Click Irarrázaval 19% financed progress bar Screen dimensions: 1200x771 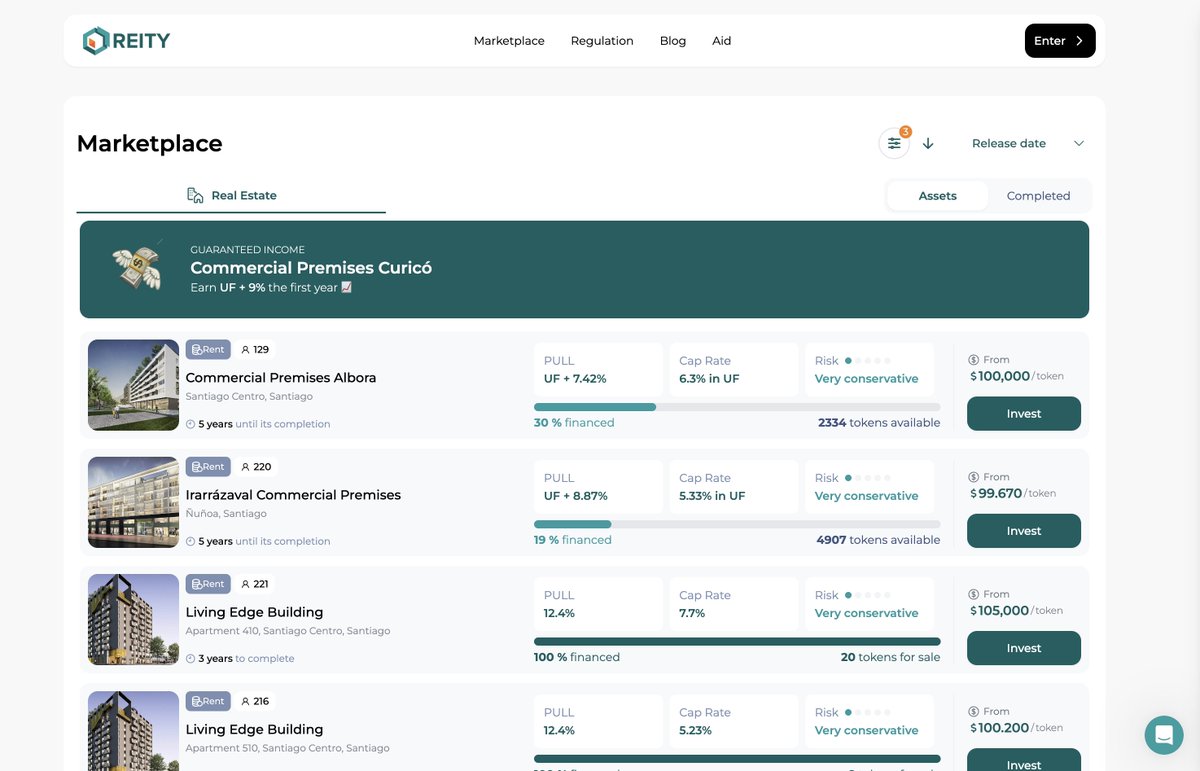click(737, 524)
